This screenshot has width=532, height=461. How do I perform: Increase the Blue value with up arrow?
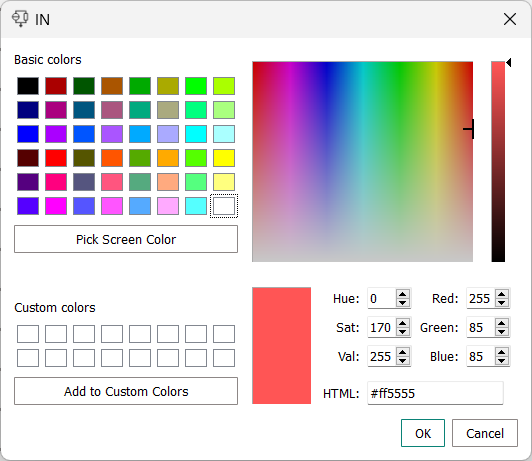(501, 352)
